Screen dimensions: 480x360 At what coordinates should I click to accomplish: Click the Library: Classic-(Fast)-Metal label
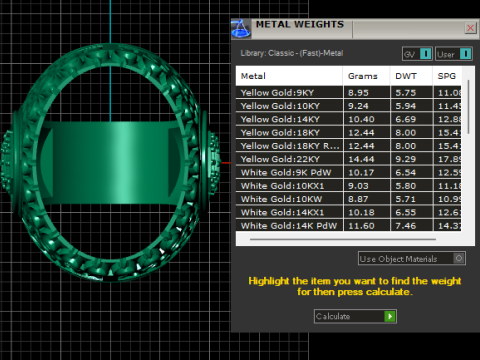tap(292, 53)
